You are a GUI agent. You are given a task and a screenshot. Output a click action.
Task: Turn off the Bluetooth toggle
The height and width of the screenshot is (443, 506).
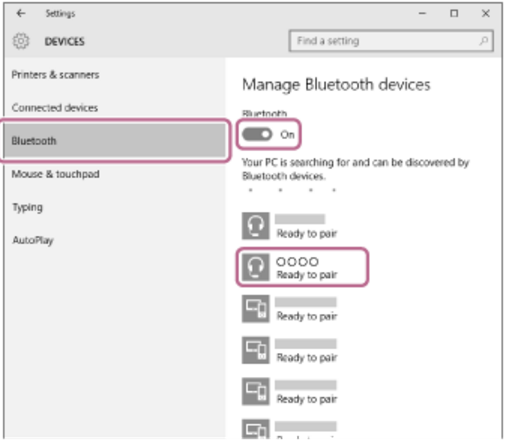pyautogui.click(x=257, y=135)
